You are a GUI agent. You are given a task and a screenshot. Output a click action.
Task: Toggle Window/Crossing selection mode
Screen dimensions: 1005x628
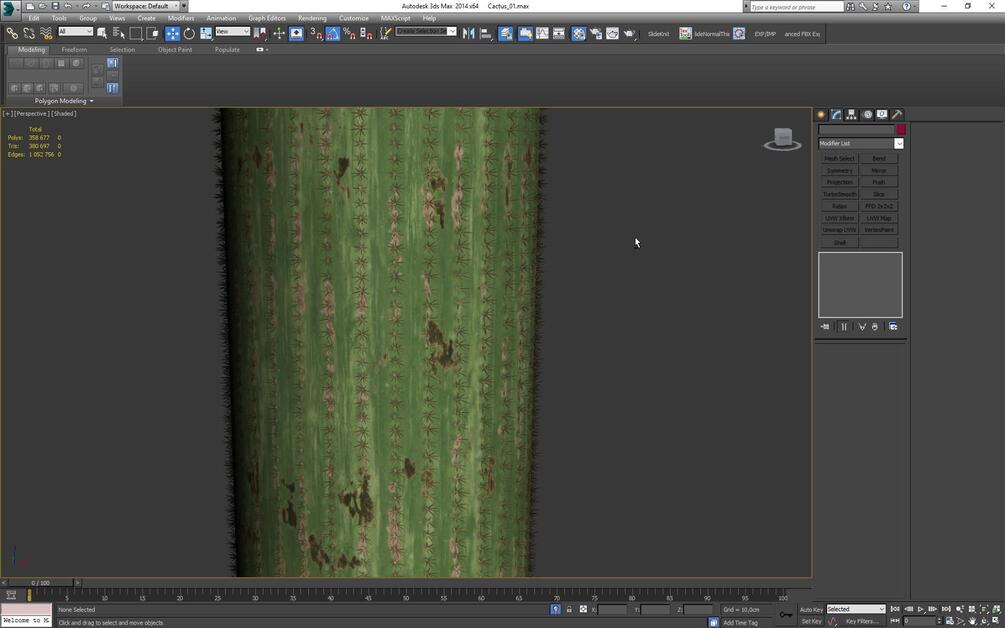click(x=153, y=33)
